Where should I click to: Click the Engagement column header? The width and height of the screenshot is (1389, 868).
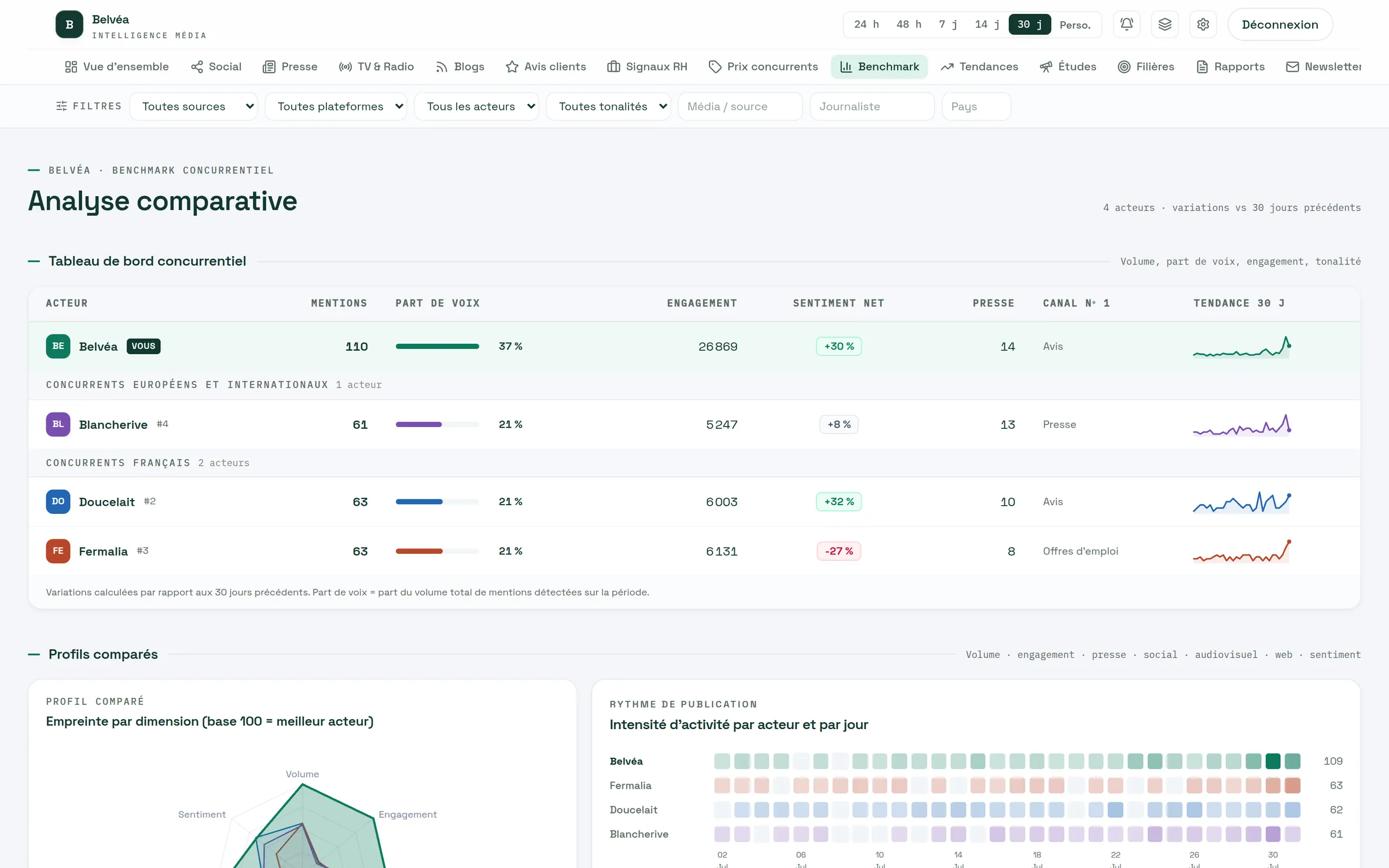click(702, 303)
